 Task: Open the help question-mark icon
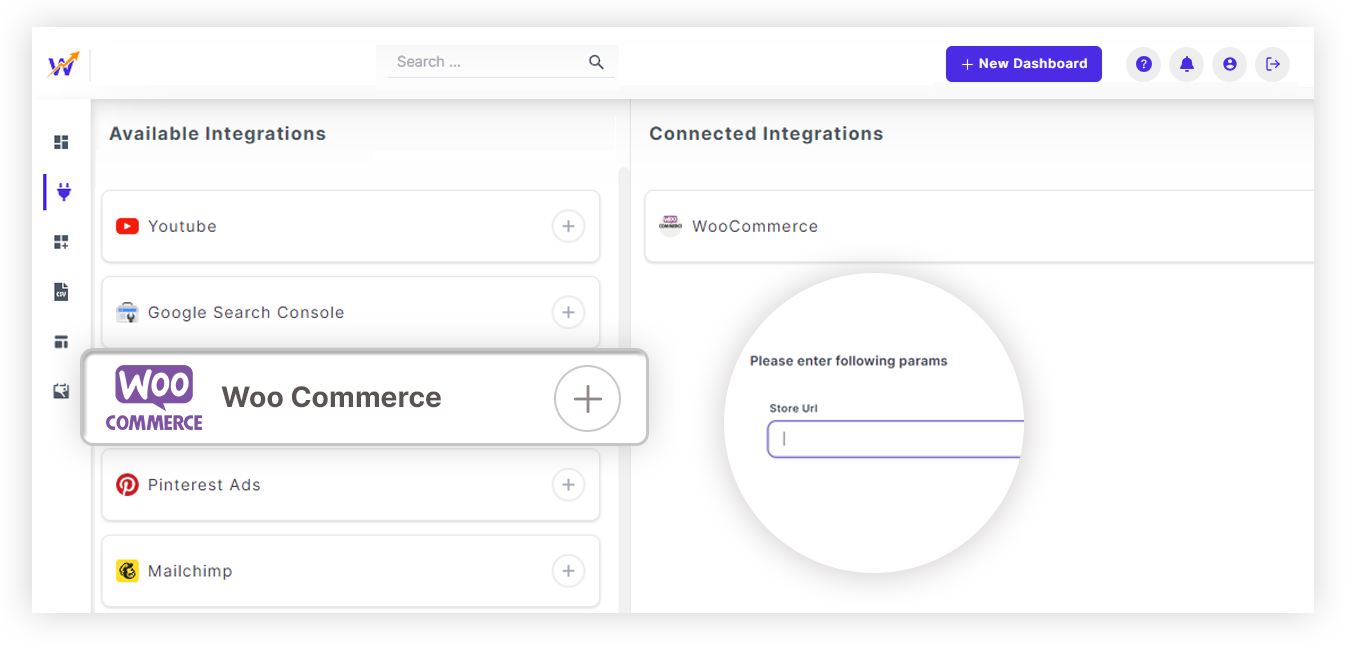[x=1143, y=64]
